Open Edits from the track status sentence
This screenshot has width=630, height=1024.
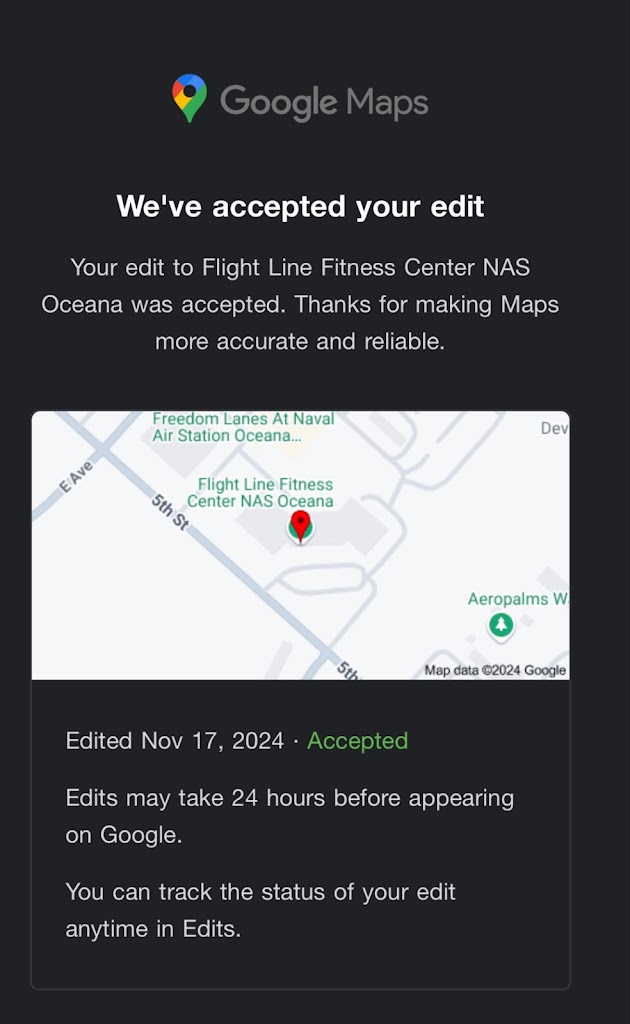click(x=210, y=928)
